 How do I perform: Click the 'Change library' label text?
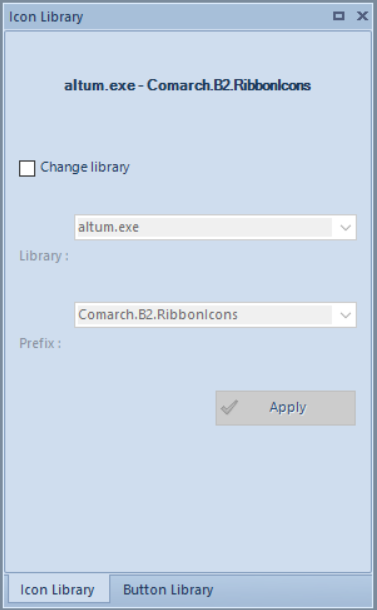coord(85,167)
